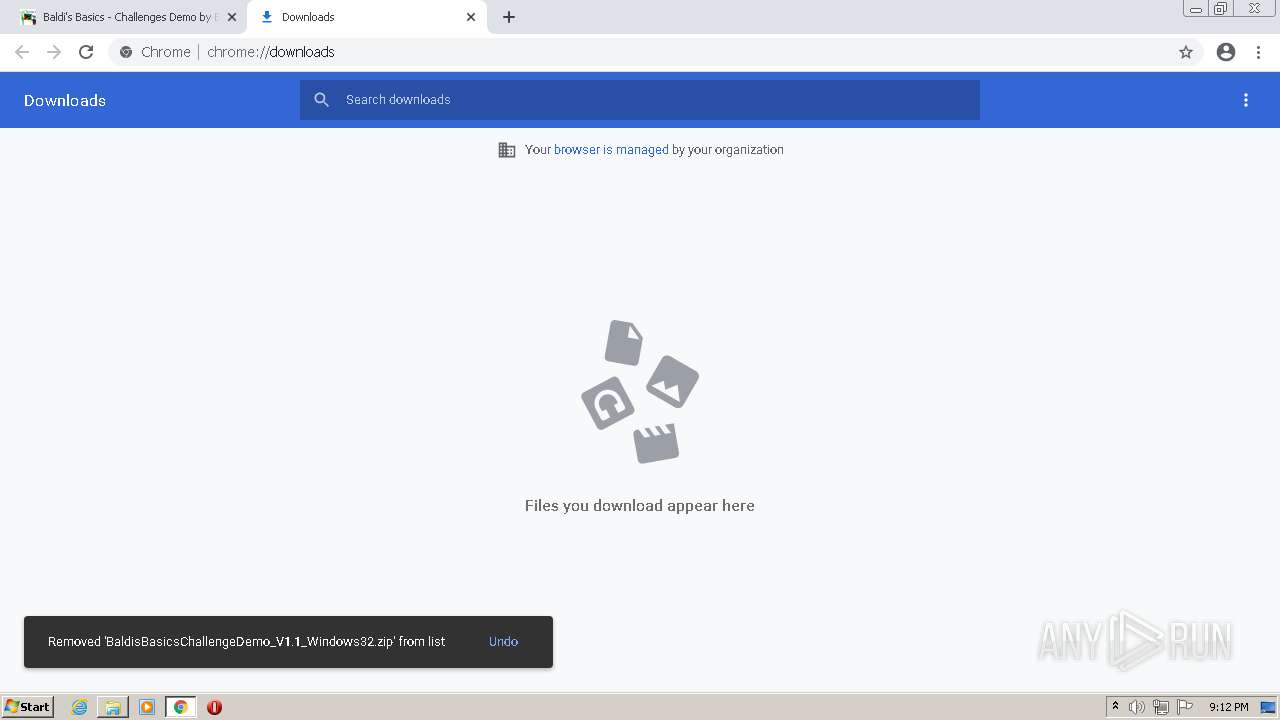Screen dimensions: 1280x720
Task: Click the Search downloads field
Action: 640,100
